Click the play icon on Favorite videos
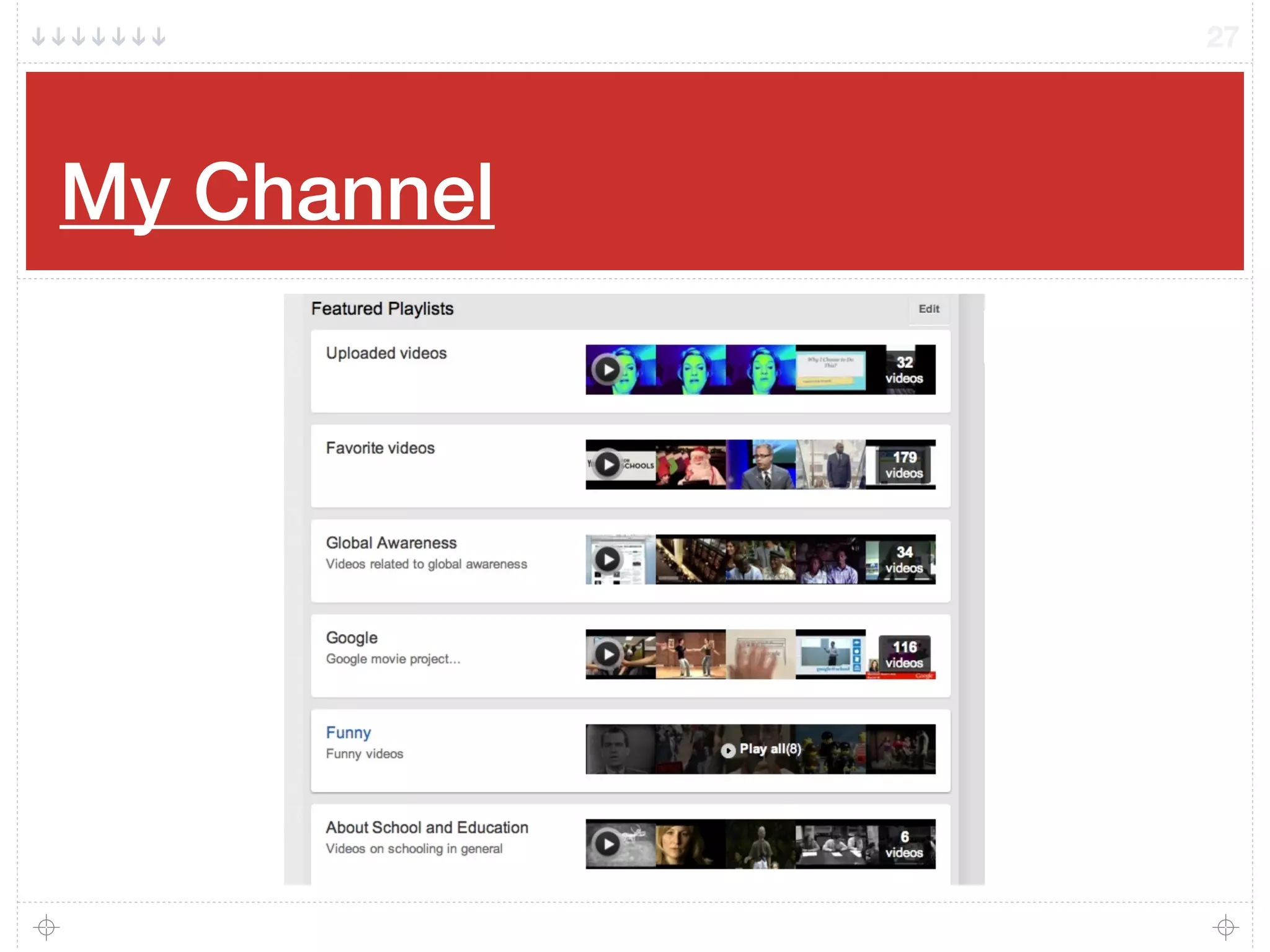Screen dimensions: 1270x952 click(x=607, y=465)
